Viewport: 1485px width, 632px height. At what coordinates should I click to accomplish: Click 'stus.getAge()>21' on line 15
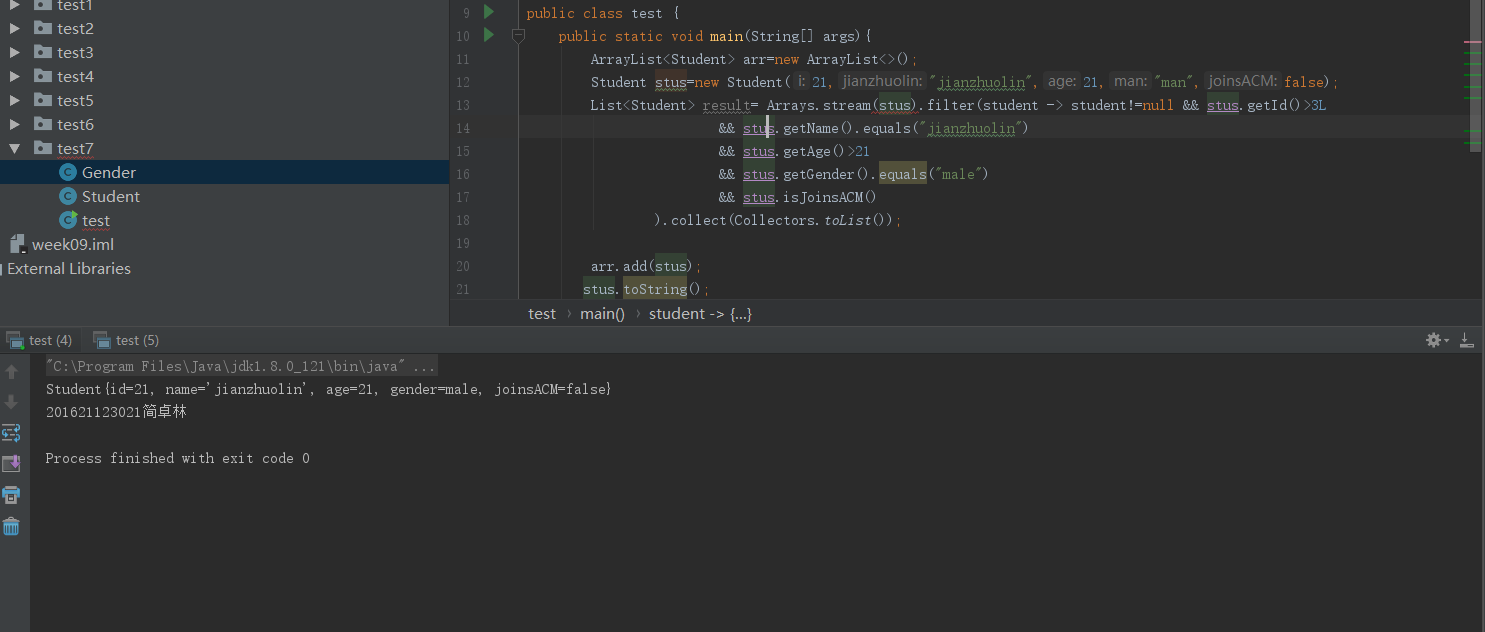tap(806, 151)
